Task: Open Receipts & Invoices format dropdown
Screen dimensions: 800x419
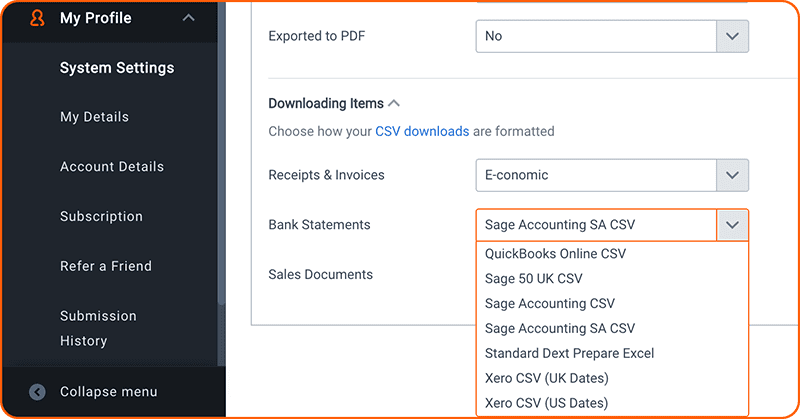Action: point(612,175)
